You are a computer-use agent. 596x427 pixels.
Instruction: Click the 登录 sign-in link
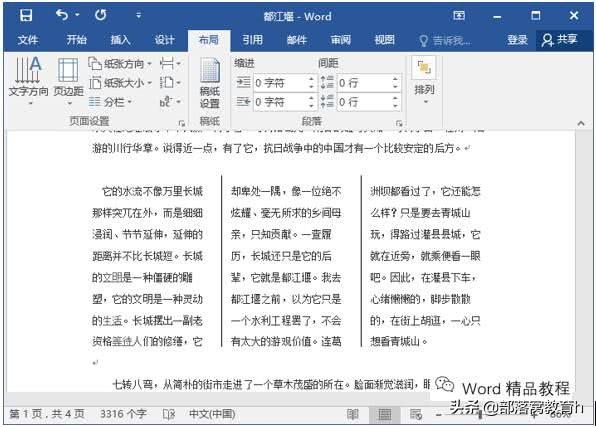[x=517, y=40]
